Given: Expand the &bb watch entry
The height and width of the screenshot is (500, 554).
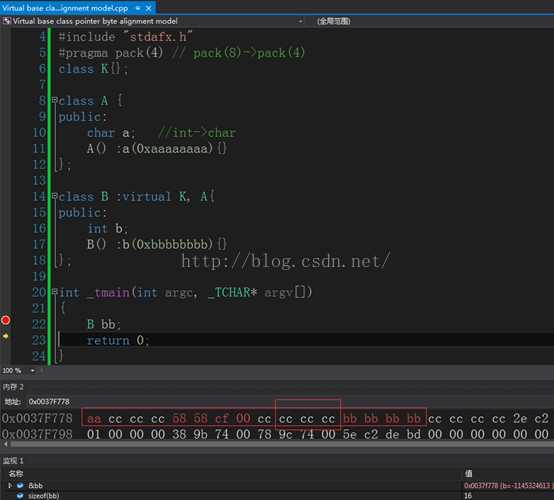Looking at the screenshot, I should pos(10,485).
